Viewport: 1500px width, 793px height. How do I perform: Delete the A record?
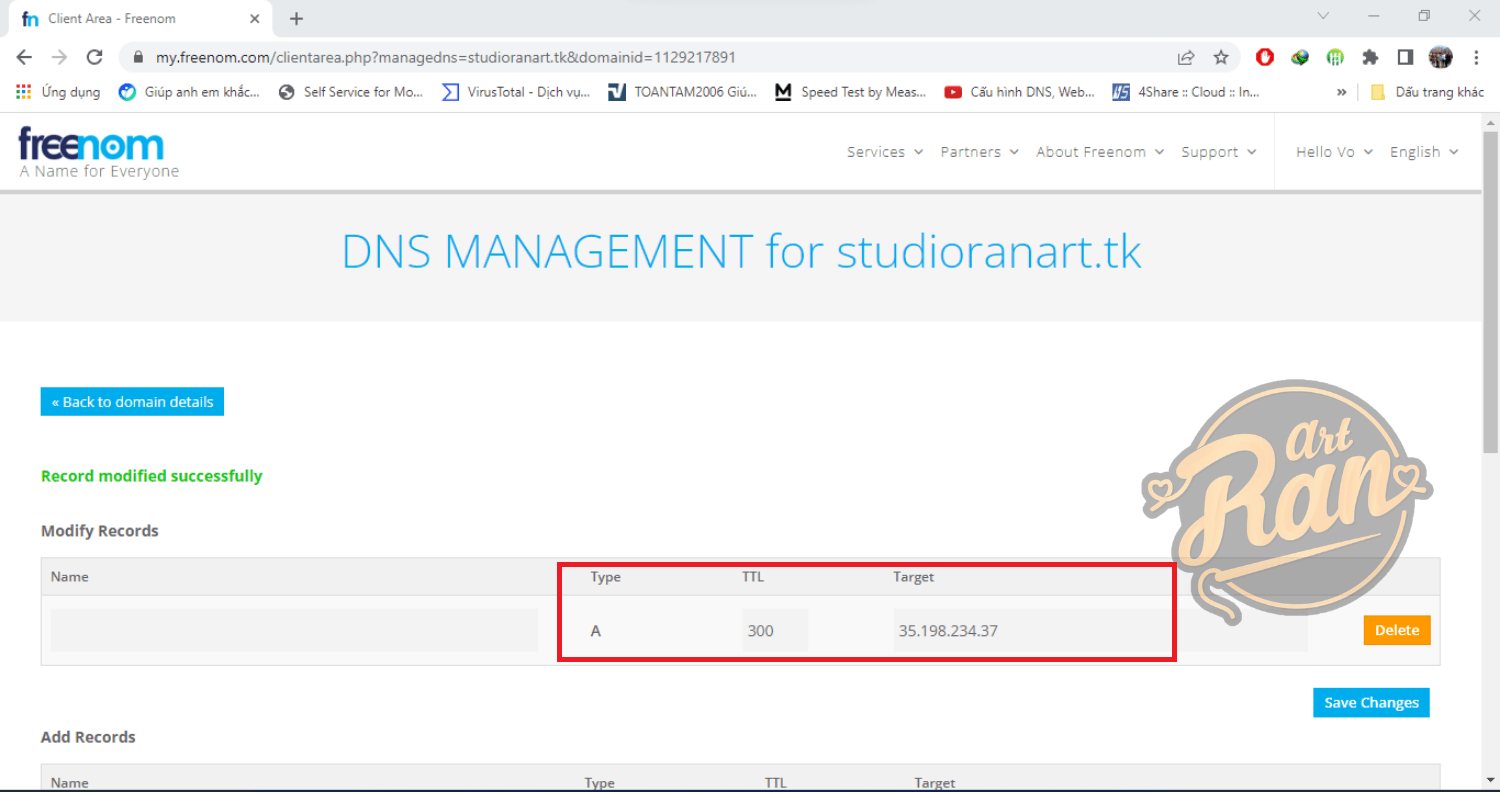click(1397, 630)
